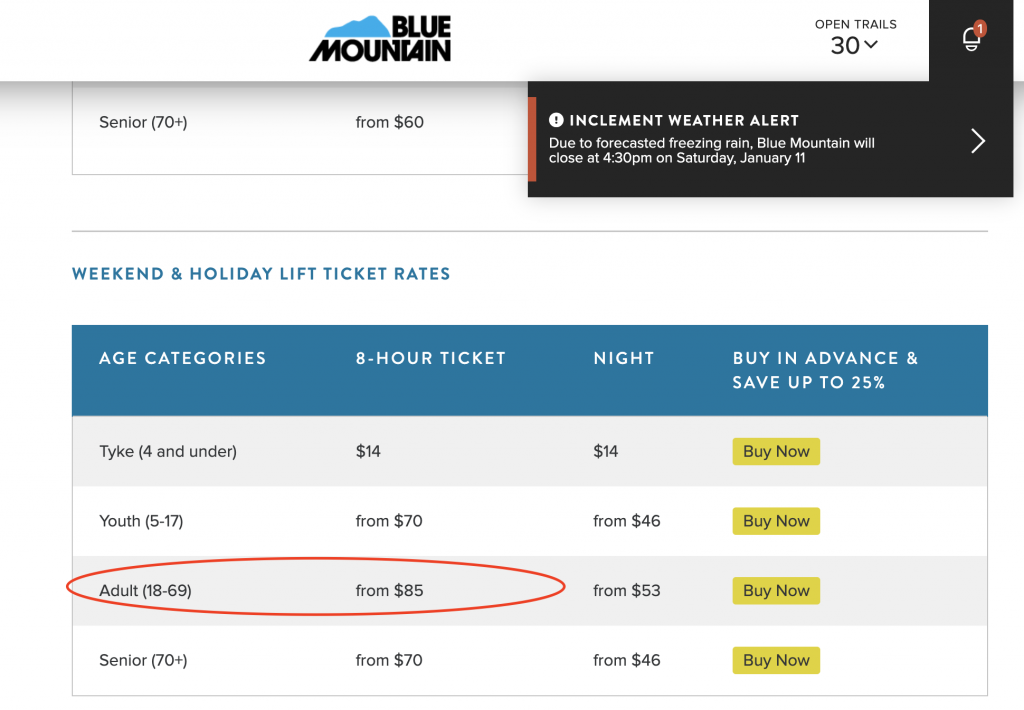Click Buy Now for Adult ticket
This screenshot has height=710, width=1024.
[x=776, y=590]
